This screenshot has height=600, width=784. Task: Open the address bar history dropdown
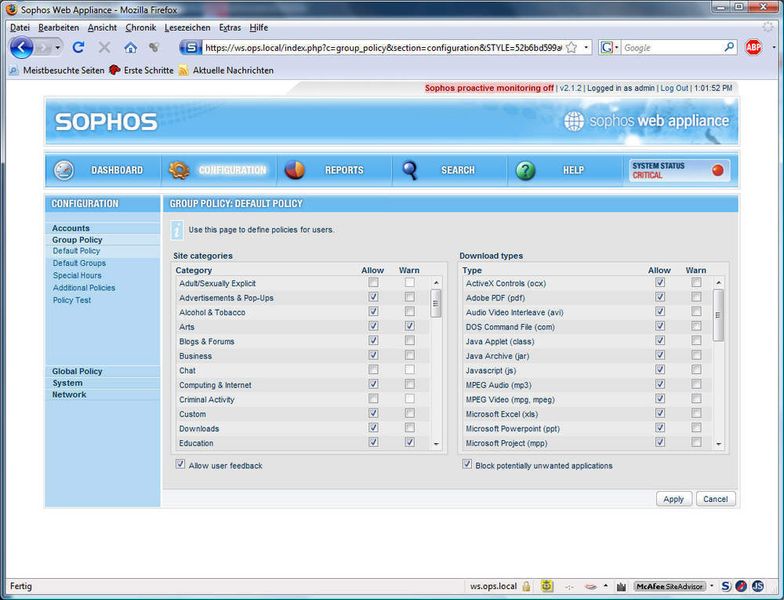tap(586, 48)
